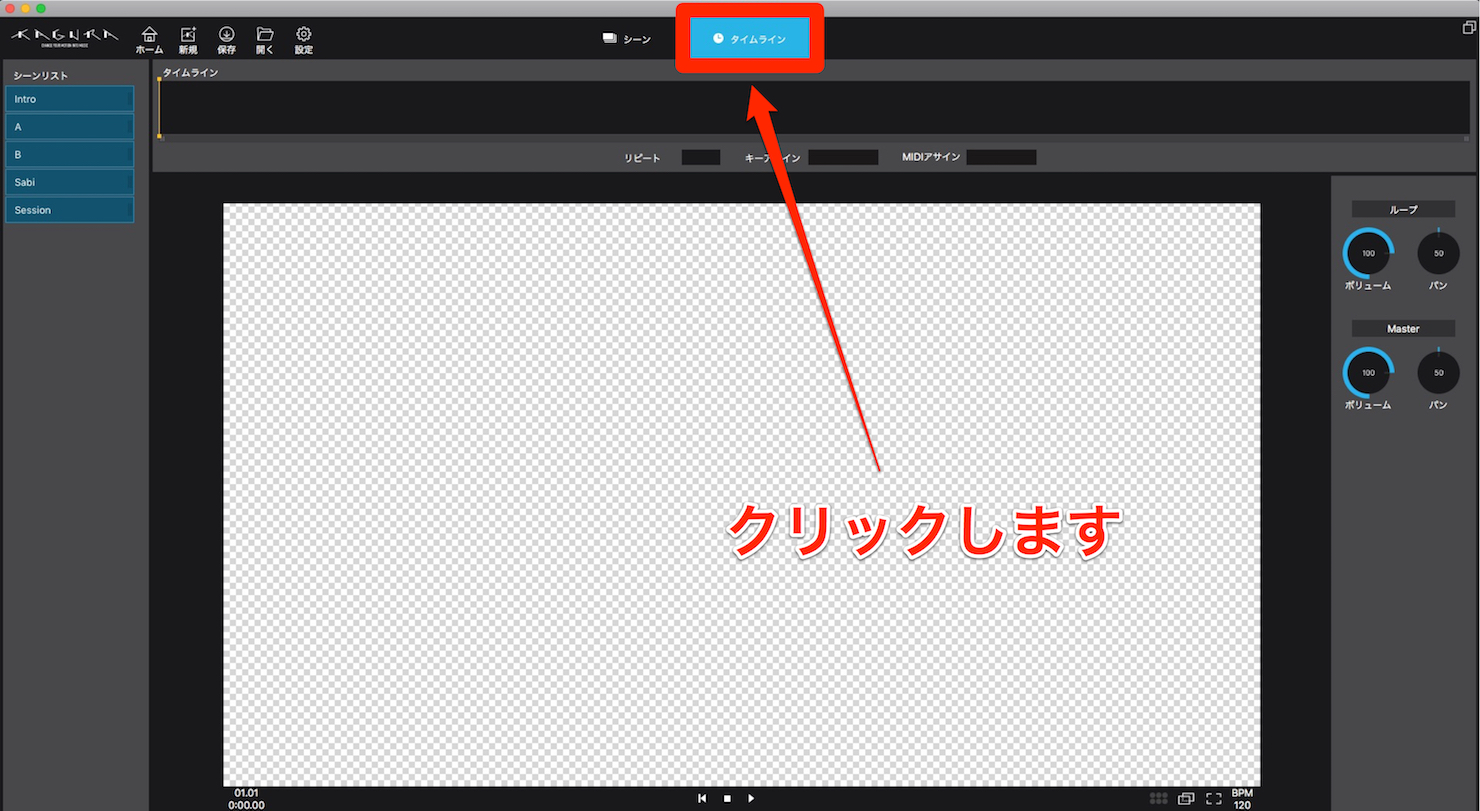Create a new project with 新規
Image resolution: width=1480 pixels, height=811 pixels.
coord(188,40)
